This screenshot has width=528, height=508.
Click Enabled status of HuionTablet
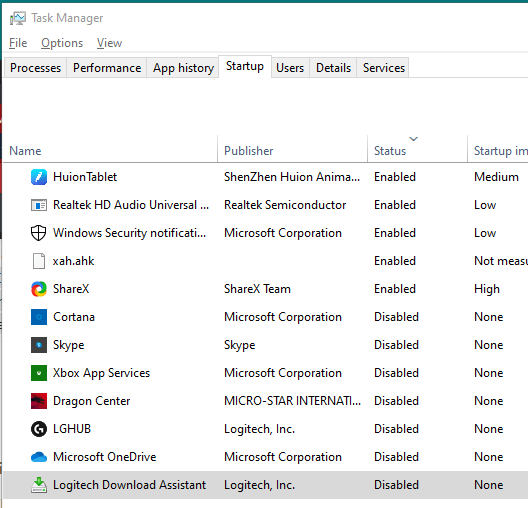(x=395, y=177)
